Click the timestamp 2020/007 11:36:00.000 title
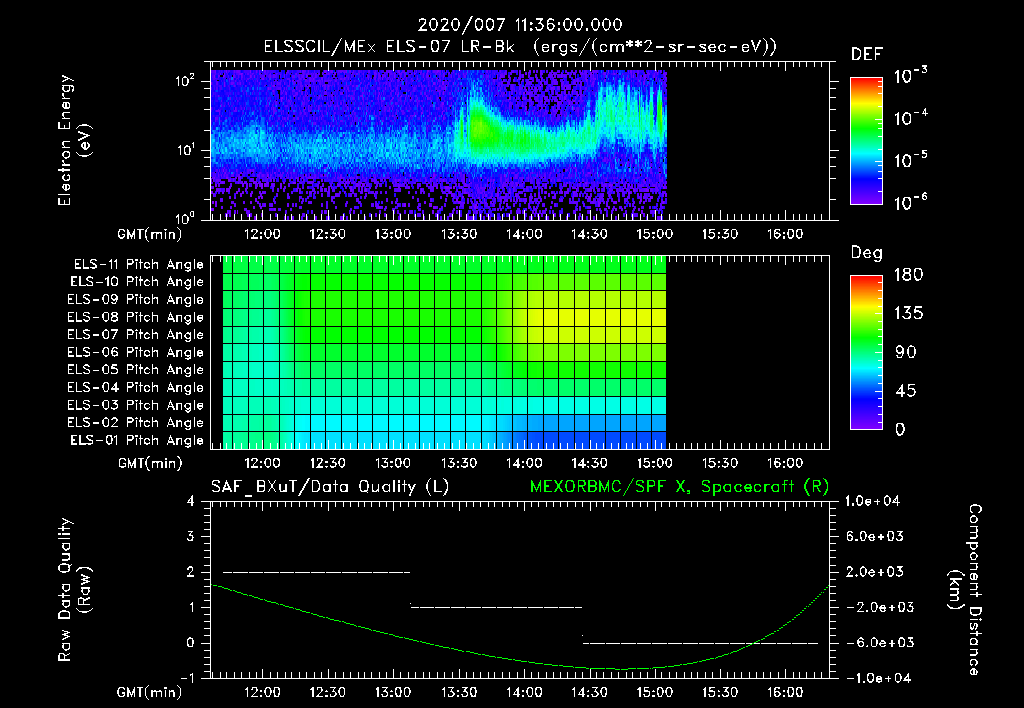The image size is (1024, 708). tap(520, 25)
